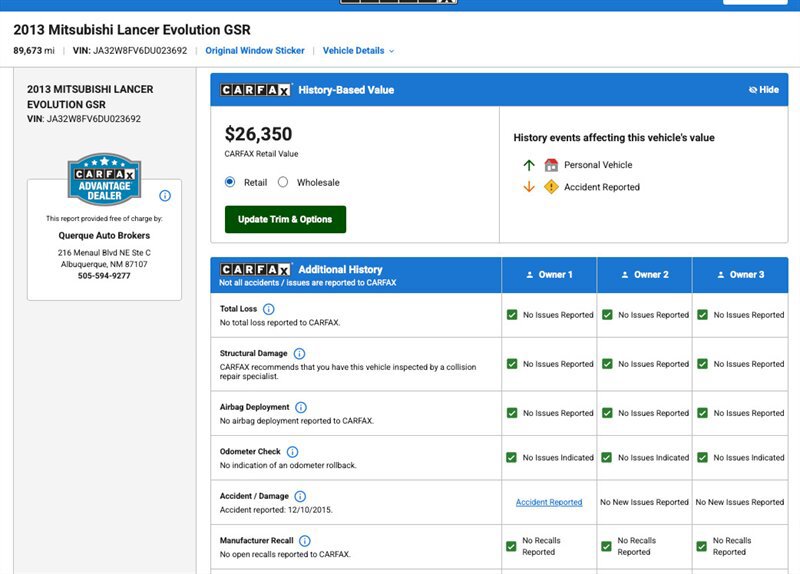Select the Owner 3 column header
The height and width of the screenshot is (574, 800).
(740, 274)
